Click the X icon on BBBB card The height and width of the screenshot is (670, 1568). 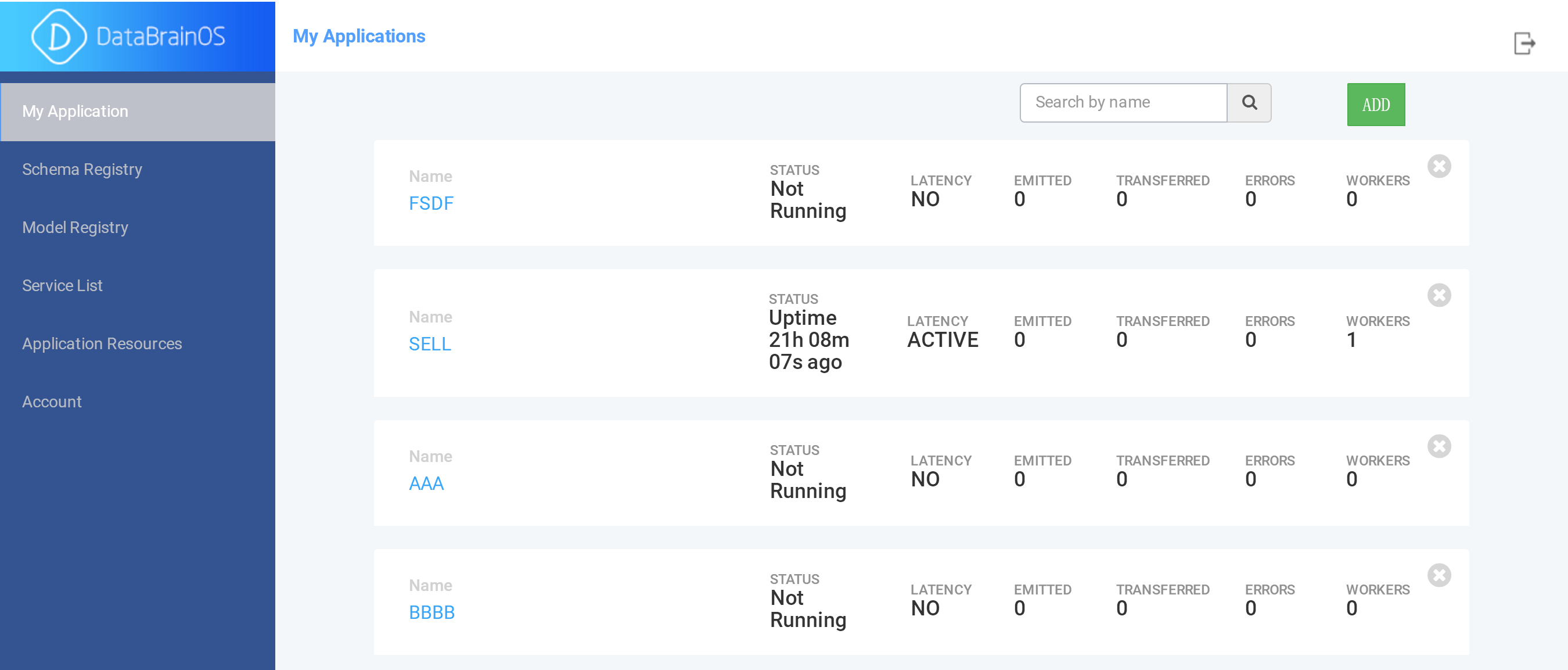(1439, 575)
